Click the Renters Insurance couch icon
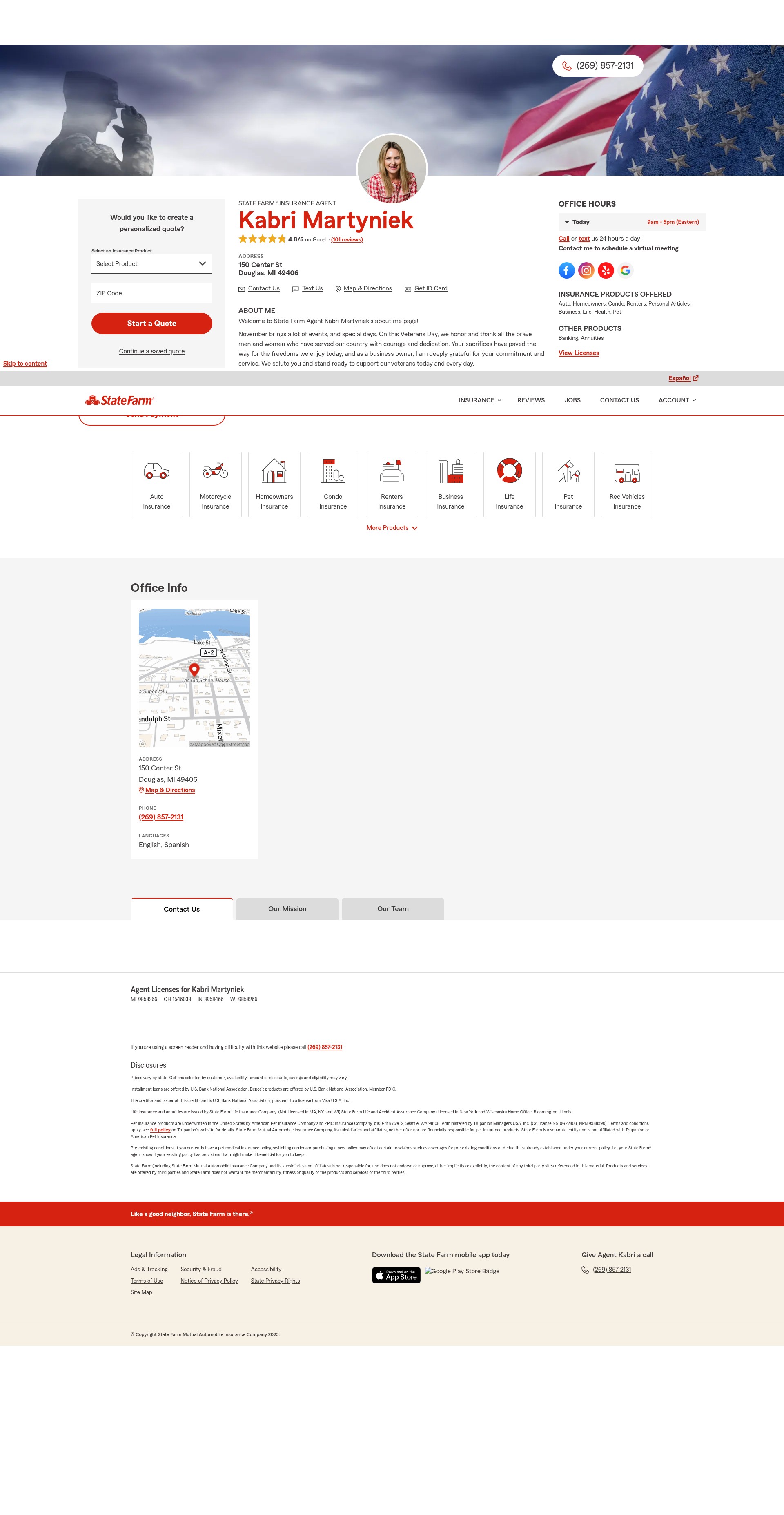 [x=392, y=471]
